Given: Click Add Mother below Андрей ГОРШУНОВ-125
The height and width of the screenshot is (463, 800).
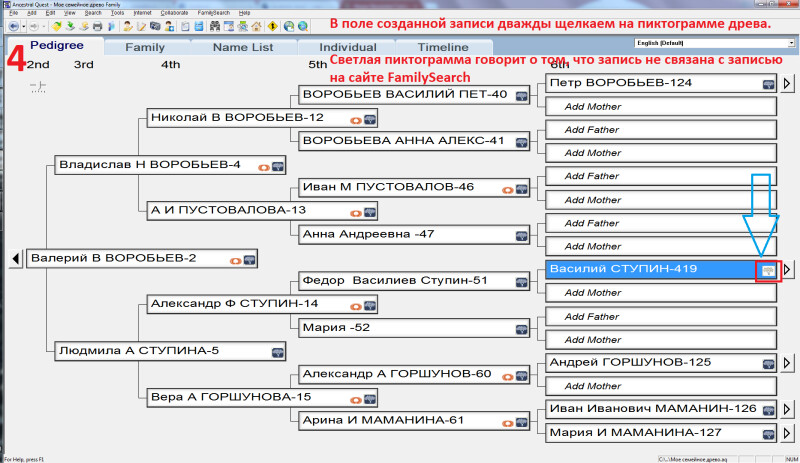Looking at the screenshot, I should [x=661, y=386].
